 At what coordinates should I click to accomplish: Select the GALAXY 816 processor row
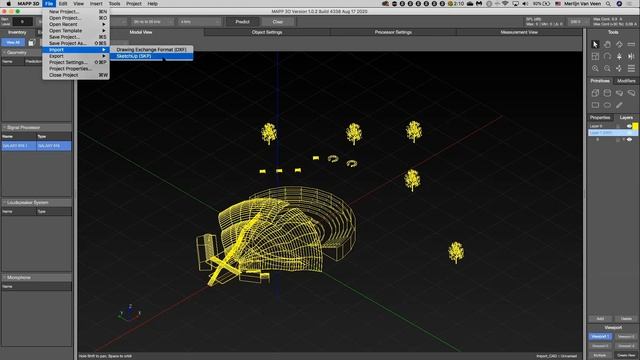coord(36,146)
